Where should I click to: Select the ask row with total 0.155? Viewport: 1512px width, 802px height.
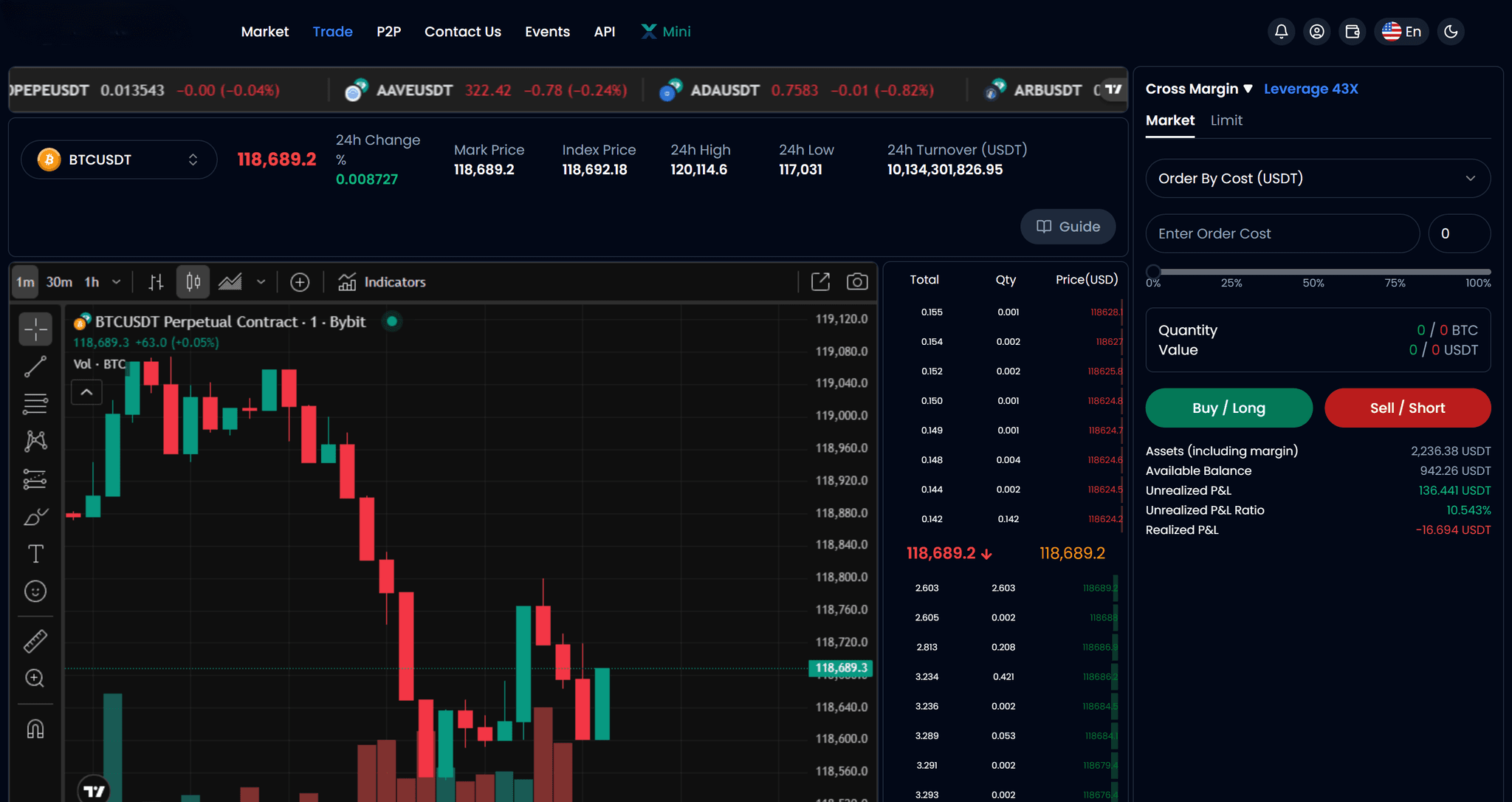[1006, 312]
